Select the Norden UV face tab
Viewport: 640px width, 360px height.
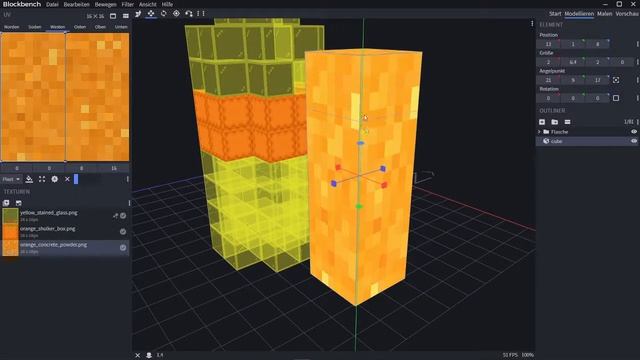click(x=11, y=27)
